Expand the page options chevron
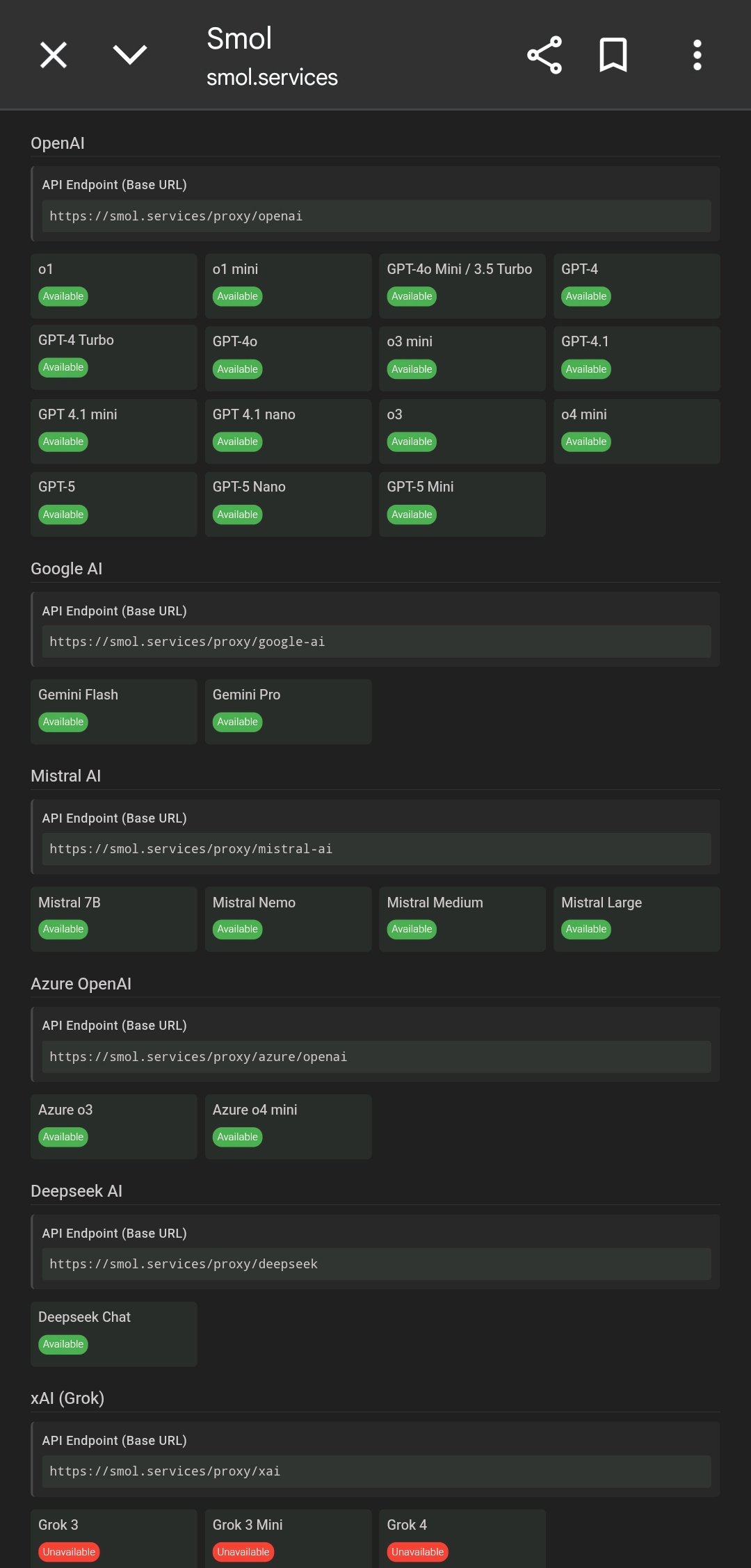This screenshot has width=751, height=1568. (x=130, y=55)
